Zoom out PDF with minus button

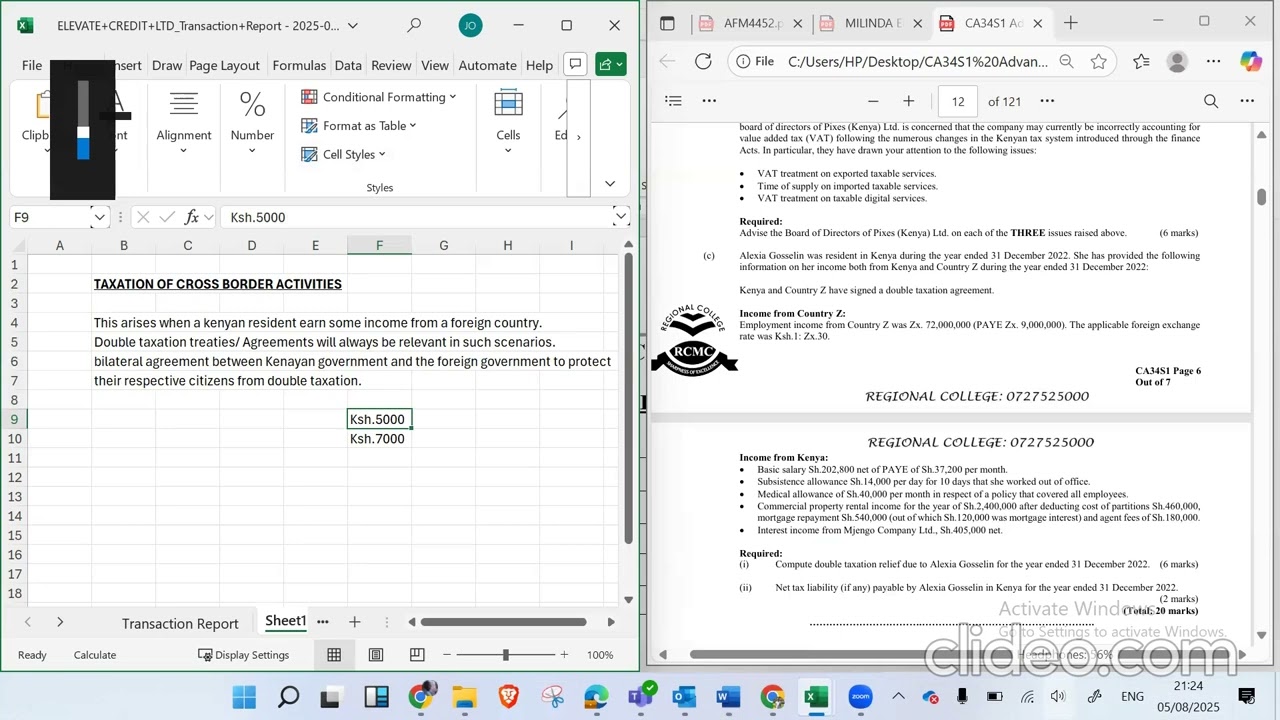pyautogui.click(x=873, y=101)
